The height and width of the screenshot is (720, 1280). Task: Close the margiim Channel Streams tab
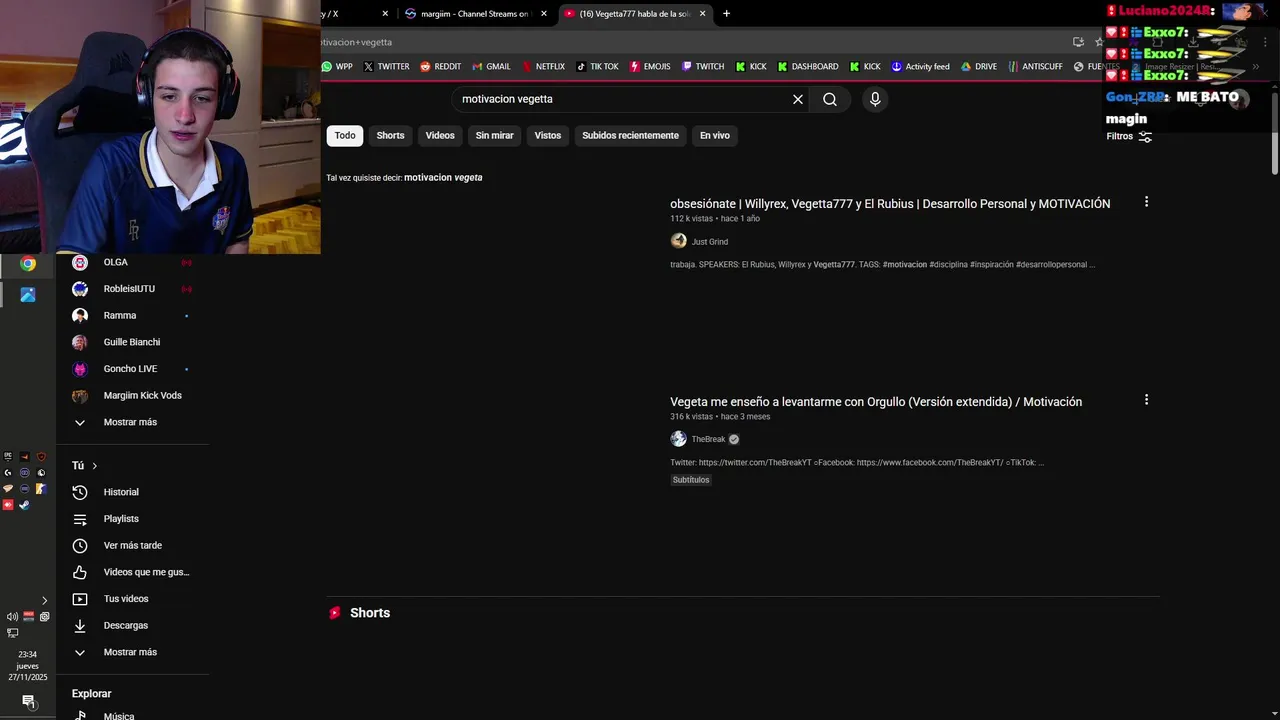point(544,14)
